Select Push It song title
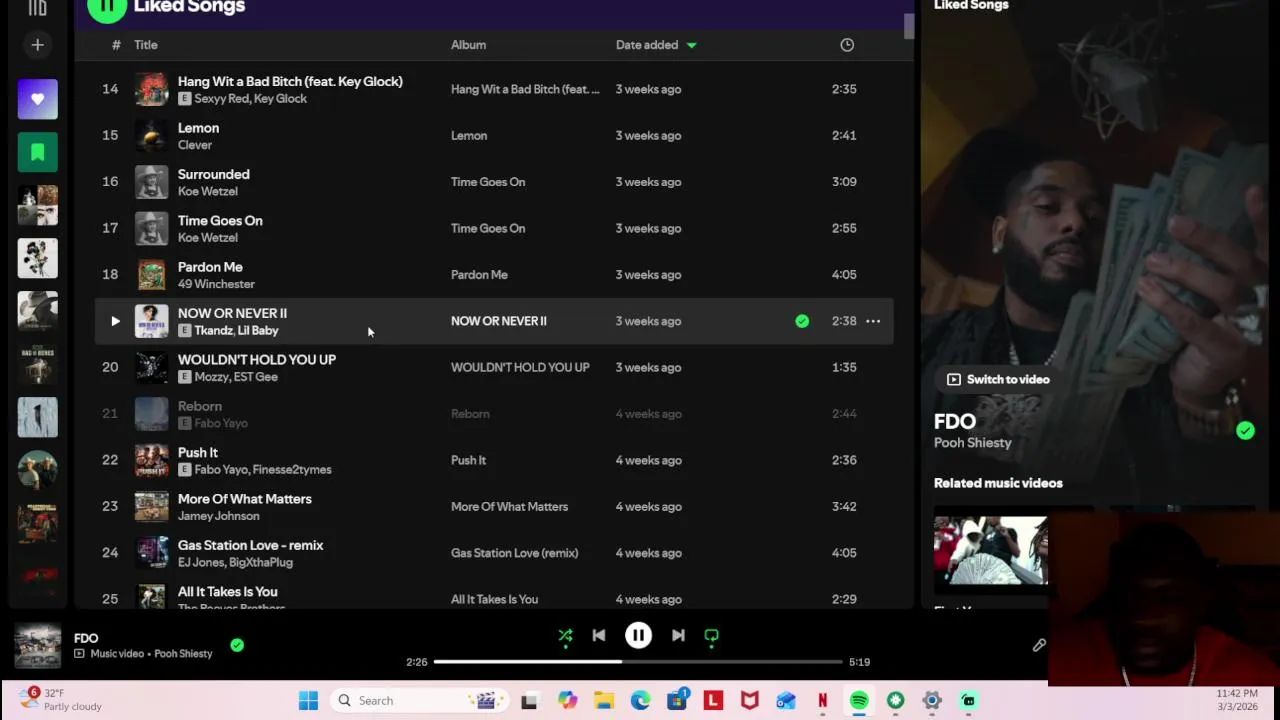This screenshot has height=720, width=1280. pyautogui.click(x=198, y=452)
